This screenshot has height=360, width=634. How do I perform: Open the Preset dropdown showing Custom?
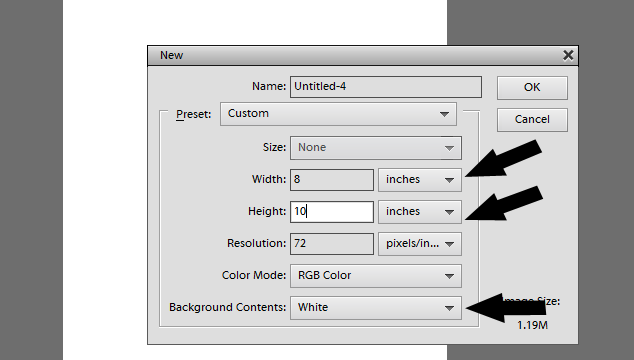pos(338,114)
